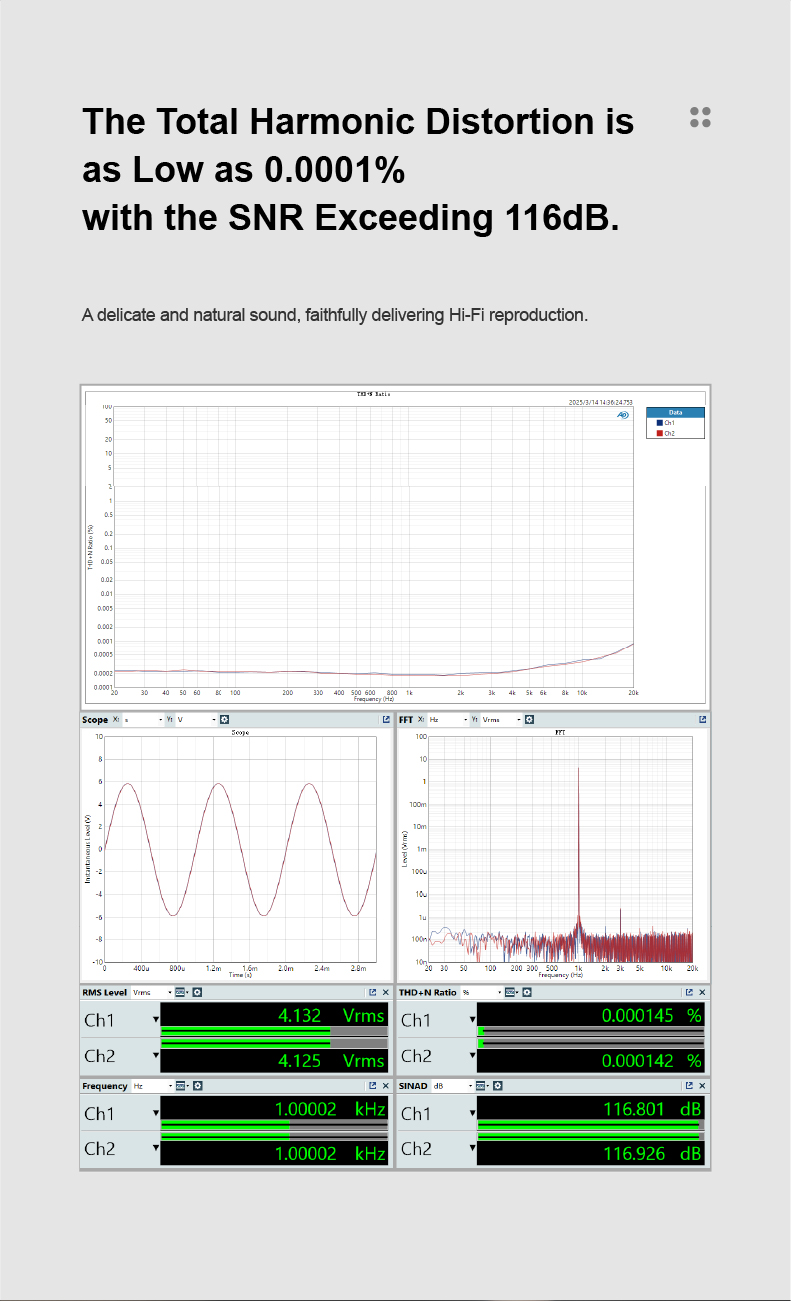Click the Audio Precision logo on THD+N graph
Viewport: 791px width, 1301px height.
pyautogui.click(x=624, y=413)
